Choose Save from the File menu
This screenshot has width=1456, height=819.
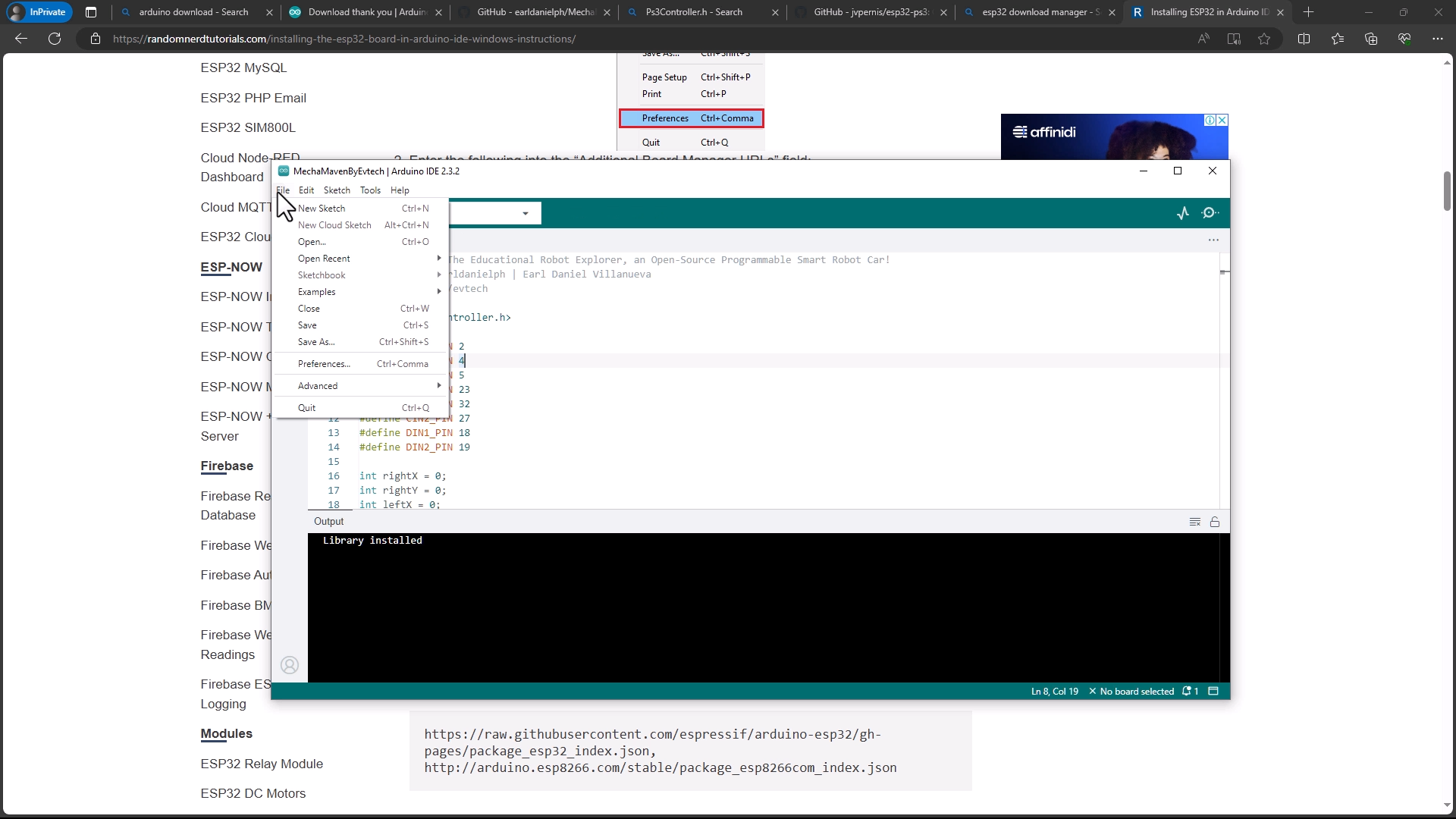click(x=361, y=325)
